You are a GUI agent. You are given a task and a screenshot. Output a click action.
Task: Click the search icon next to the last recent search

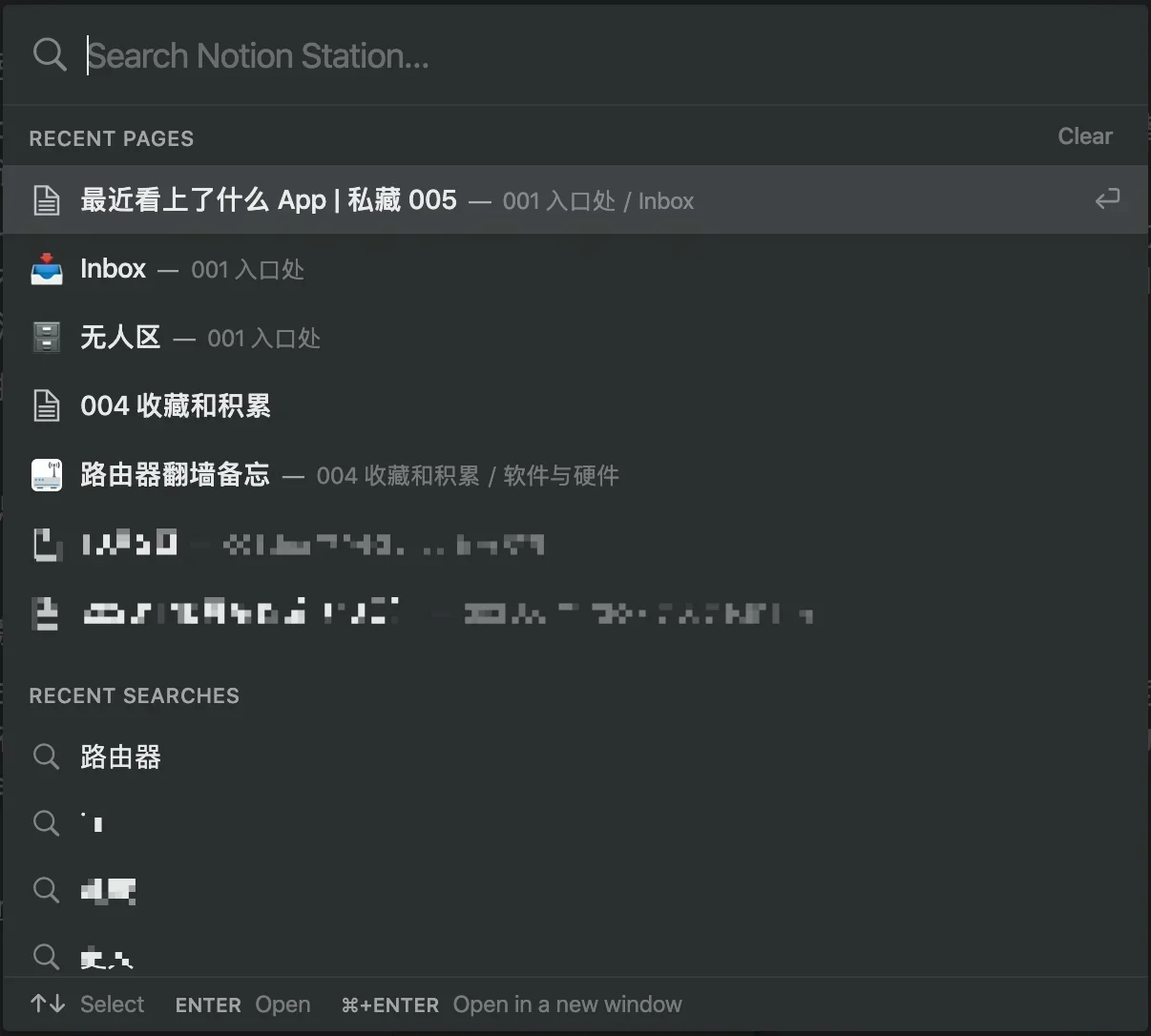coord(46,957)
